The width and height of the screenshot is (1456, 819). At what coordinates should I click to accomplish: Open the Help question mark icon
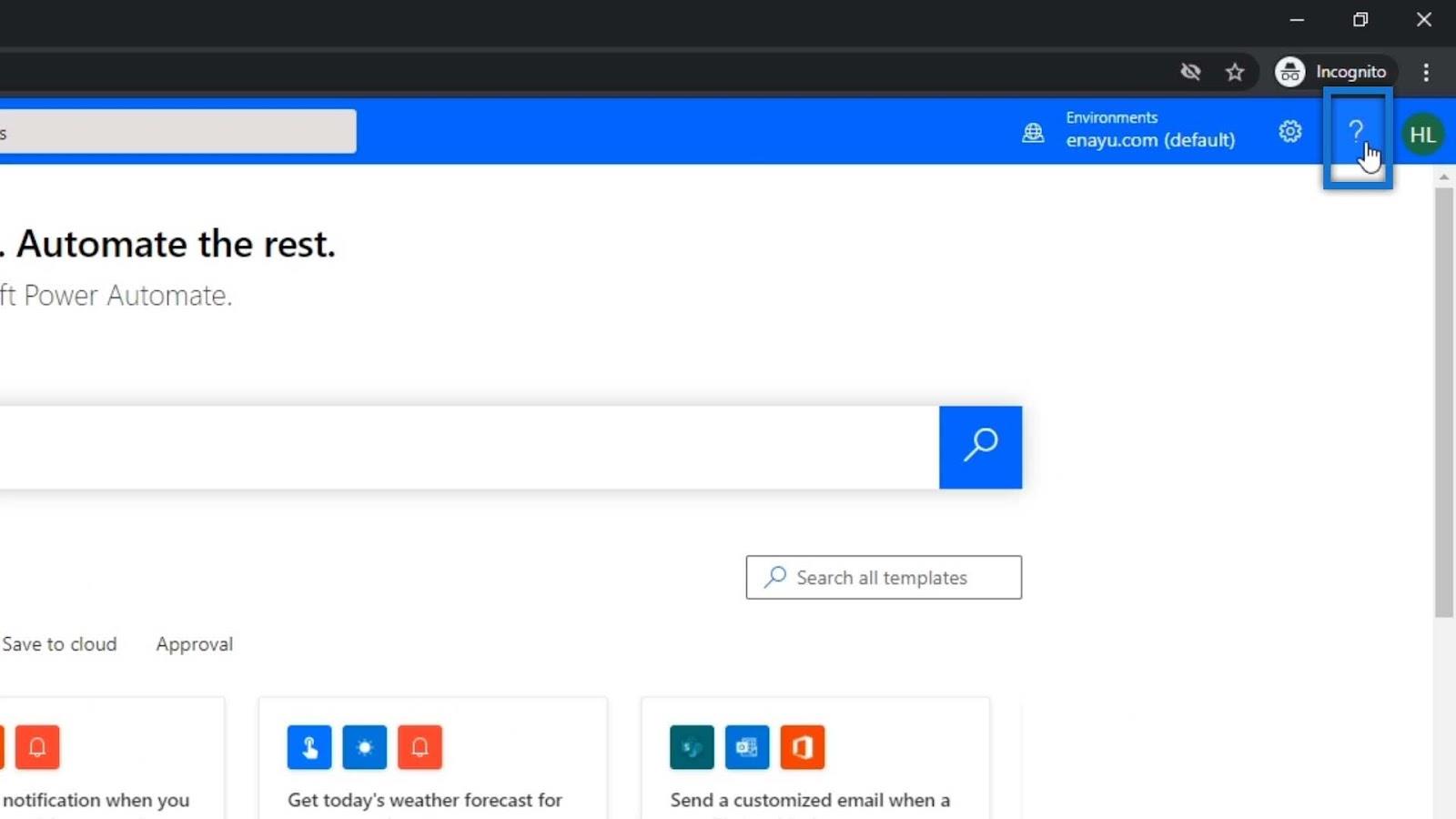coord(1356,133)
